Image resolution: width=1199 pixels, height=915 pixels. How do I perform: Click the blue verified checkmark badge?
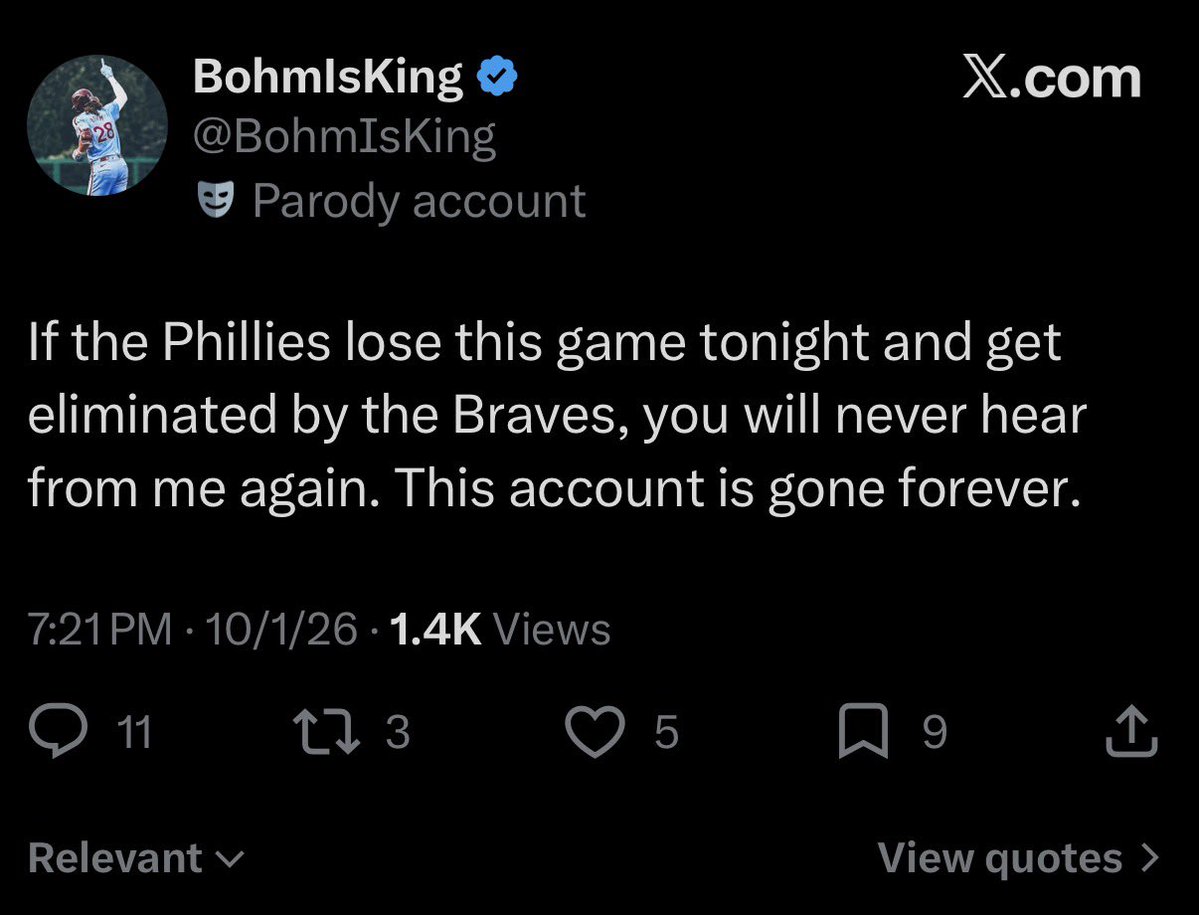coord(498,76)
